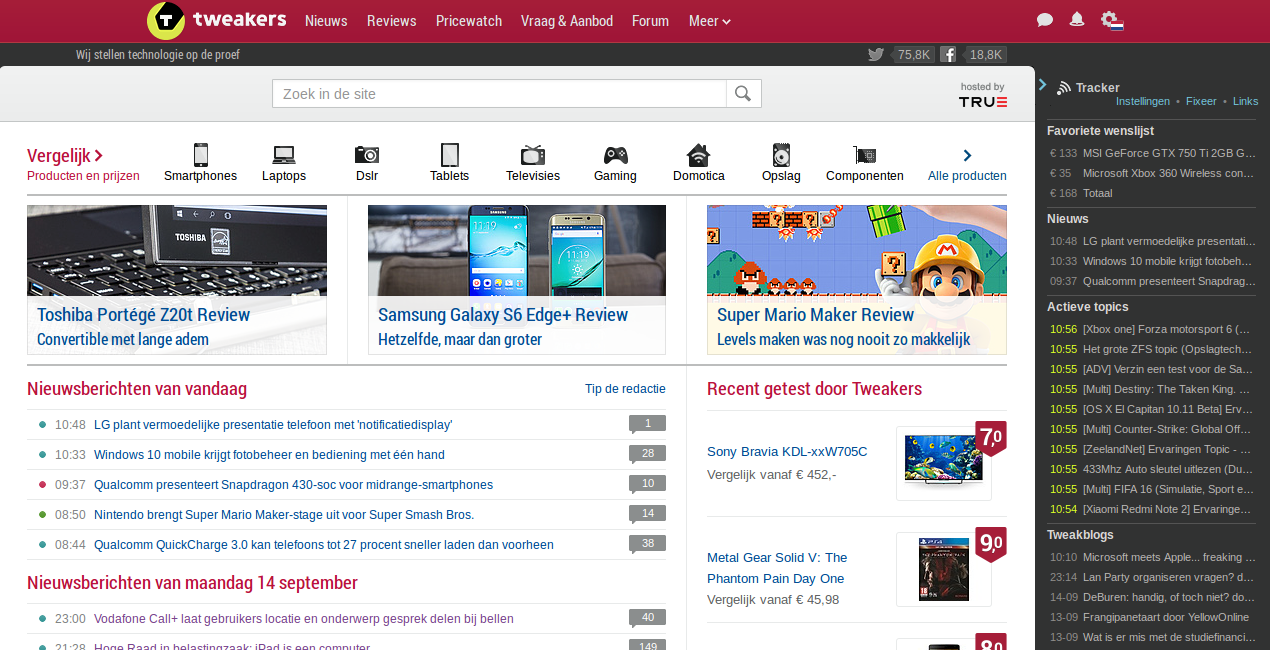Open the Vraag & Aanbod menu item

(567, 21)
